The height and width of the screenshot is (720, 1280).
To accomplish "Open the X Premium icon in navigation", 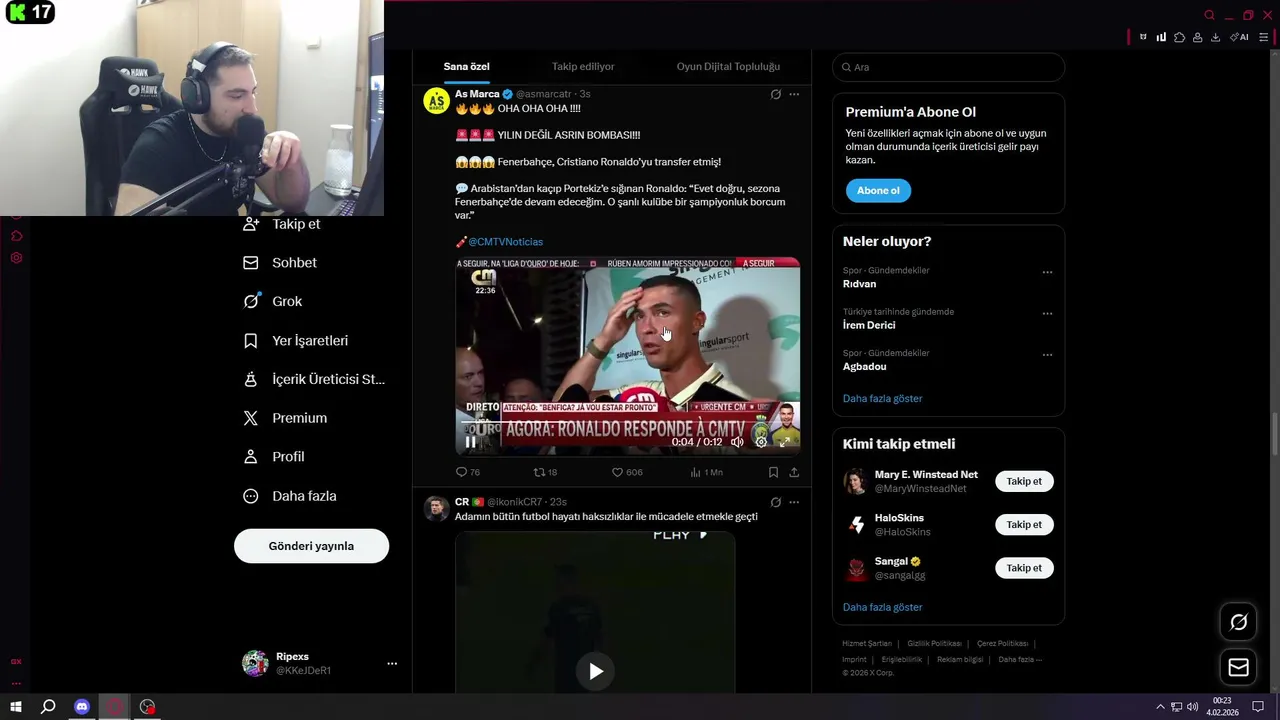I will point(251,418).
